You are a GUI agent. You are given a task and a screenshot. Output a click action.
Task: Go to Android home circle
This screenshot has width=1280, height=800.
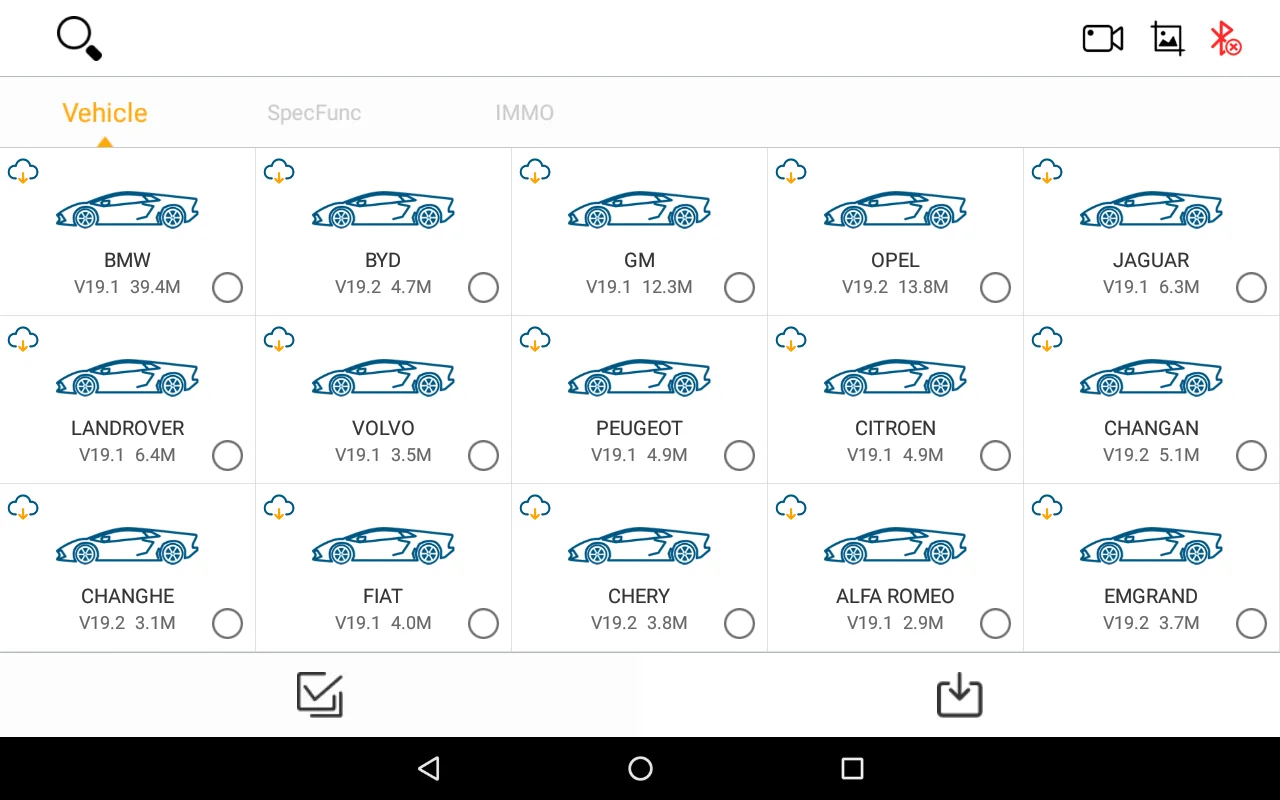tap(640, 768)
